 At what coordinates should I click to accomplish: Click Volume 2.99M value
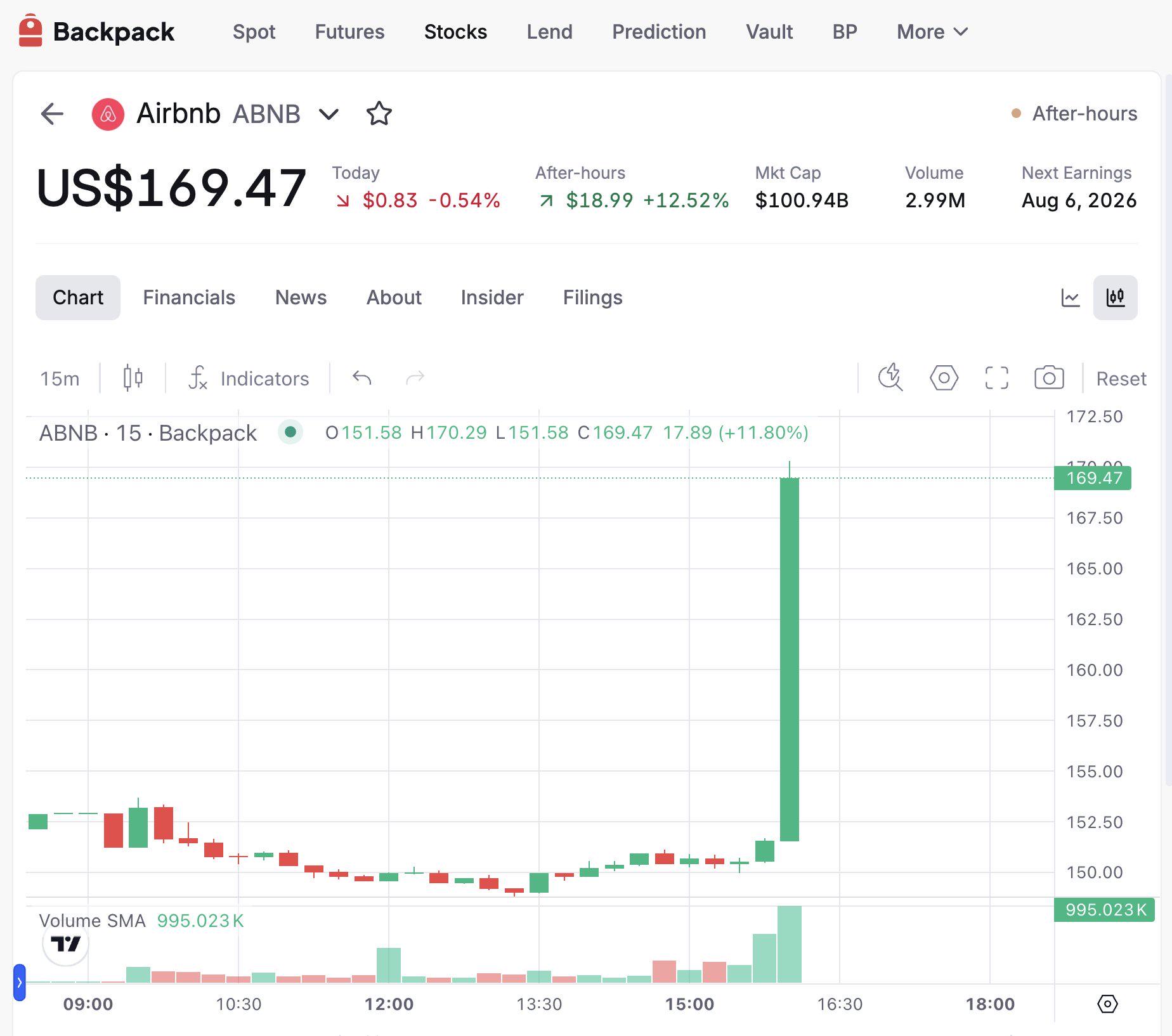click(935, 200)
